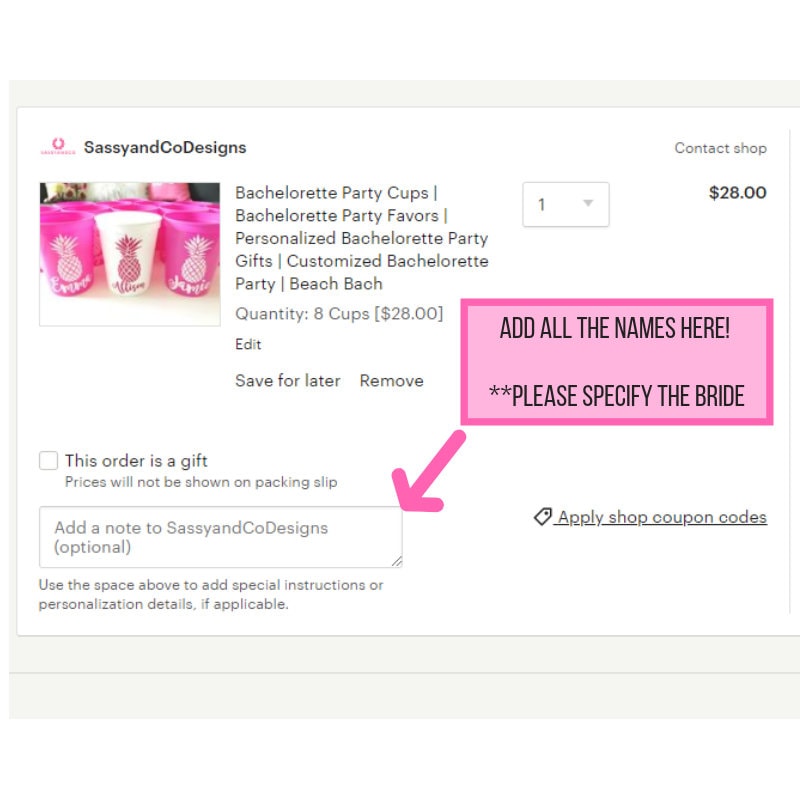
Task: Check the This order is a gift box
Action: tap(48, 460)
